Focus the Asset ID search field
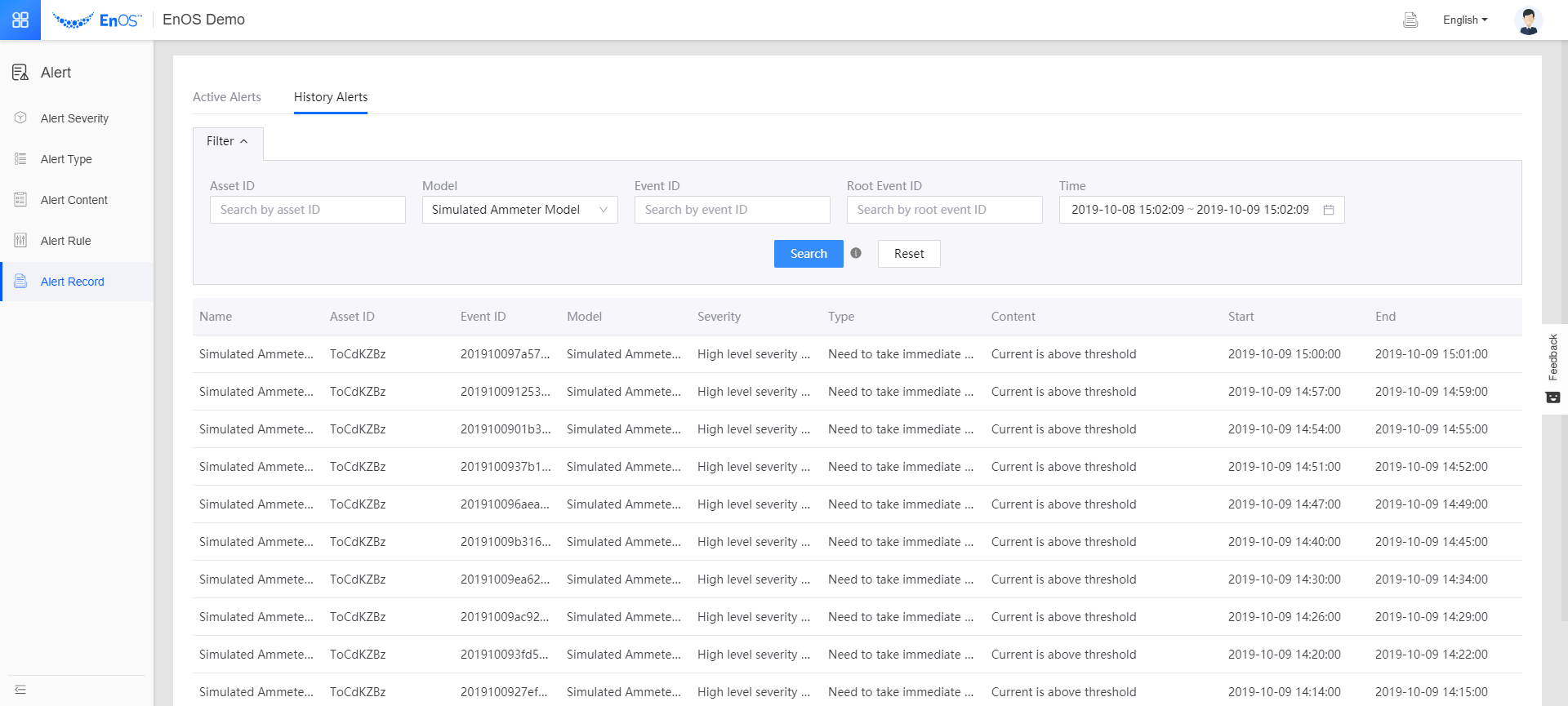The width and height of the screenshot is (1568, 706). pos(307,210)
